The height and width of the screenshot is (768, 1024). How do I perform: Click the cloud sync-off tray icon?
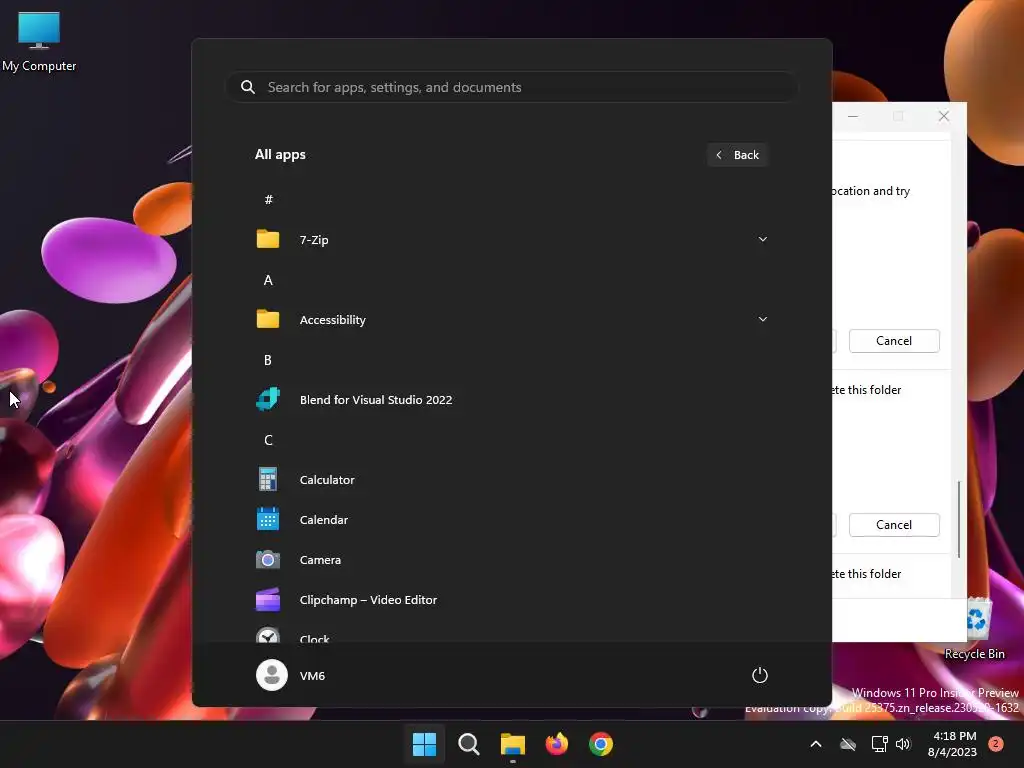tap(848, 744)
